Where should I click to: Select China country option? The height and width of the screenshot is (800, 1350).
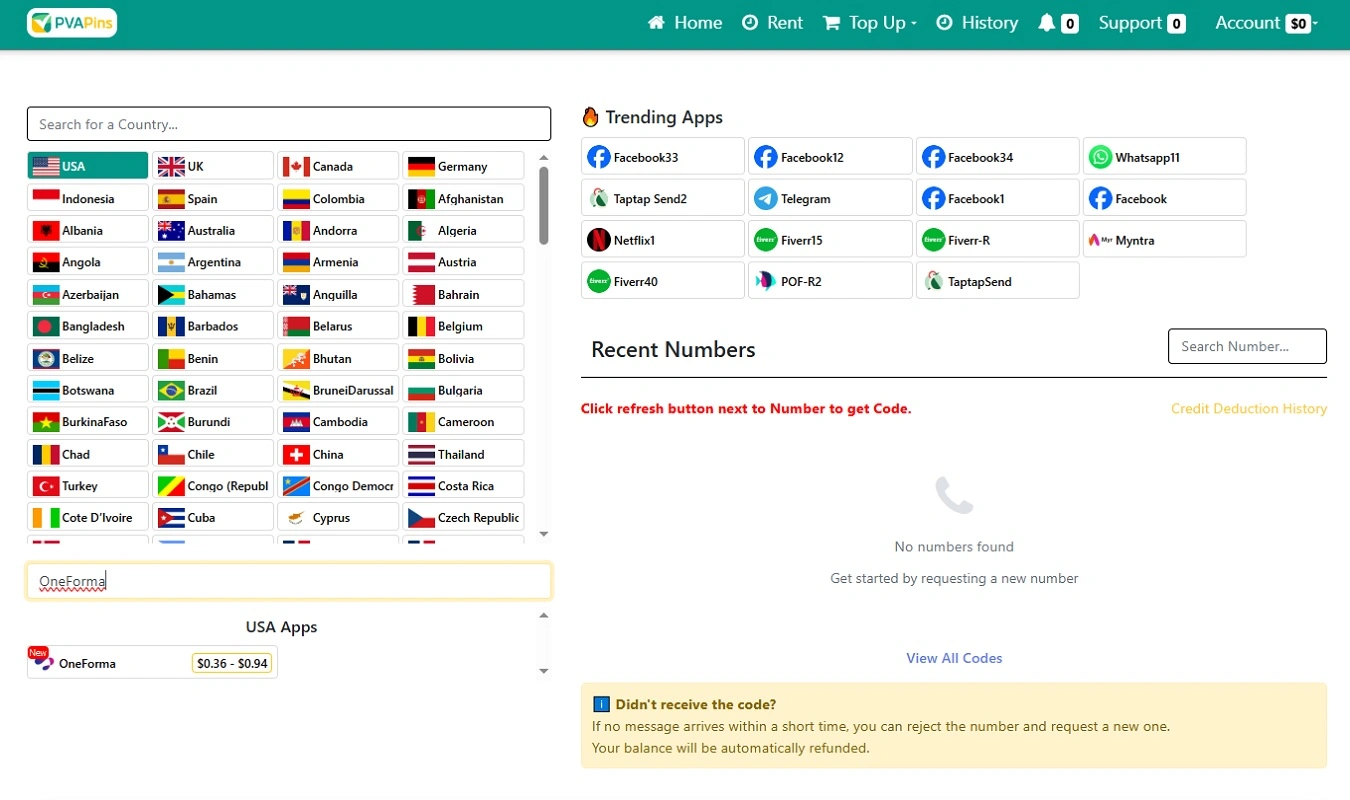click(x=338, y=454)
